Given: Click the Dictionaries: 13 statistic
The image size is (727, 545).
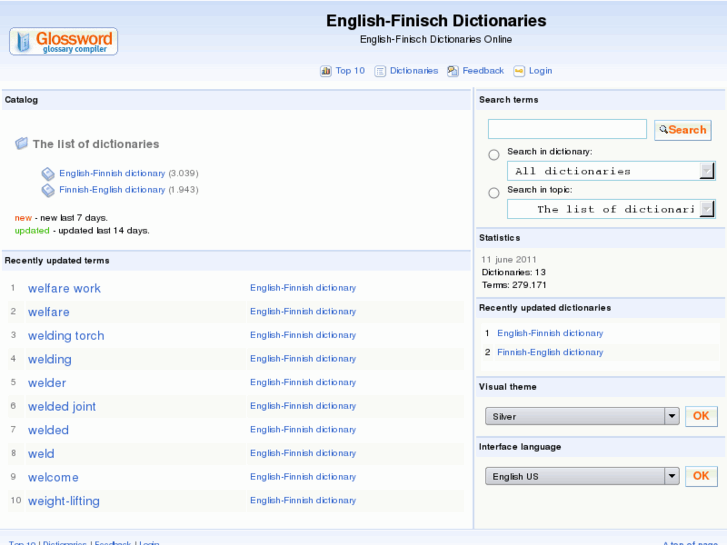Looking at the screenshot, I should pyautogui.click(x=514, y=272).
